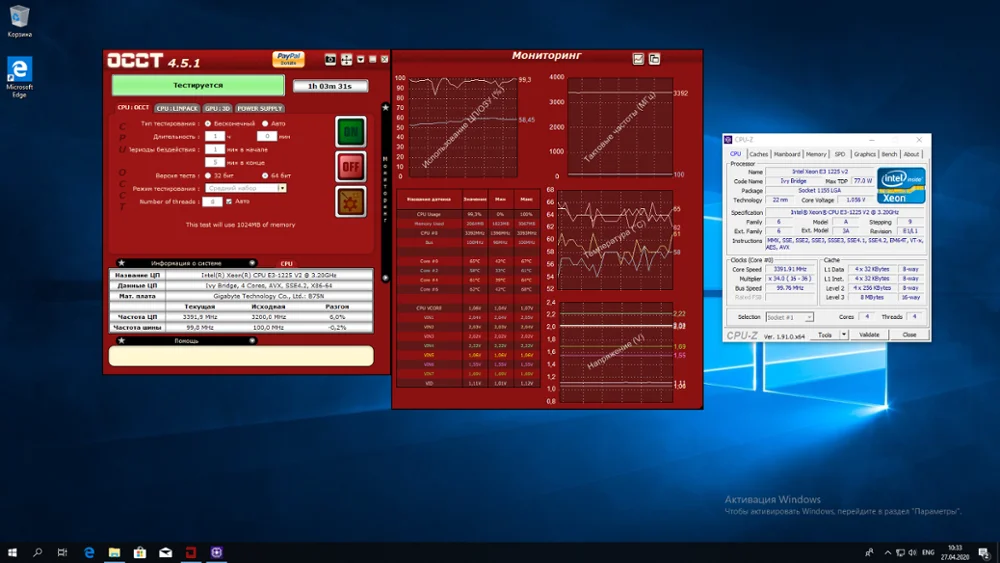
Task: Click the clock frequency graph in Мониторинг
Action: pos(620,127)
